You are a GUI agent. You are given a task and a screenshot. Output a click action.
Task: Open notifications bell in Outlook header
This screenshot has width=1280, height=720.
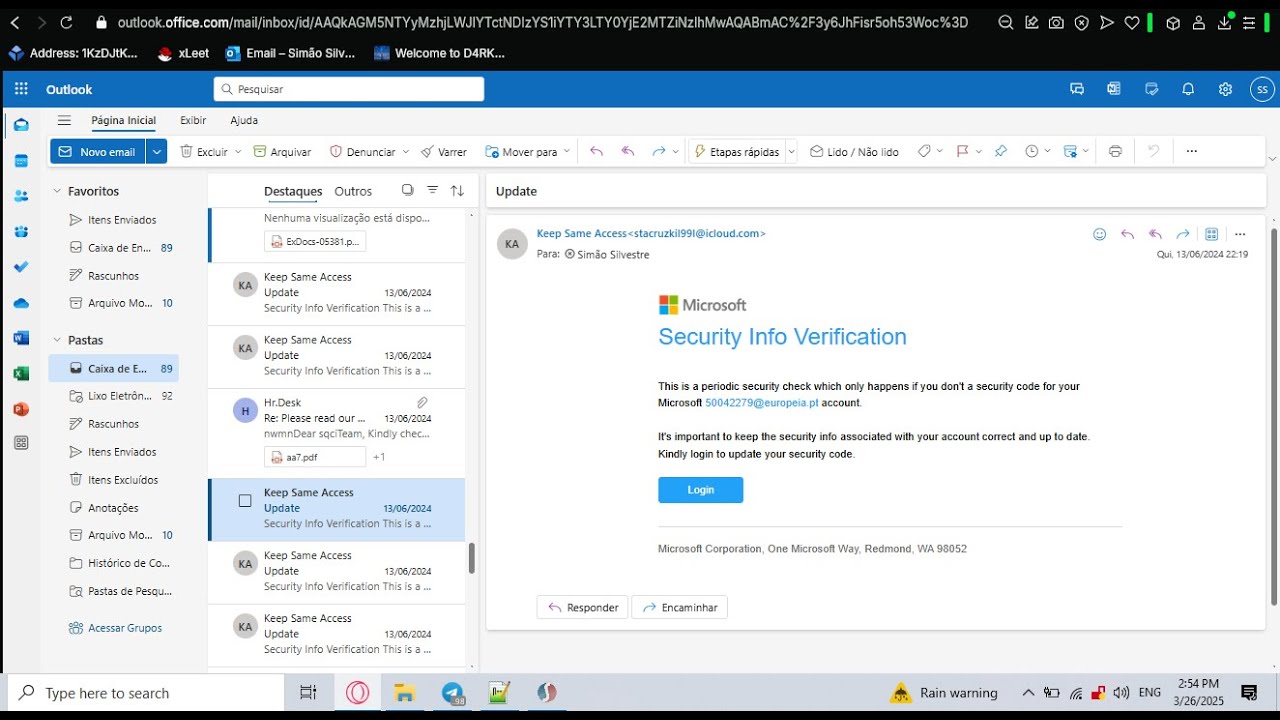click(1188, 89)
